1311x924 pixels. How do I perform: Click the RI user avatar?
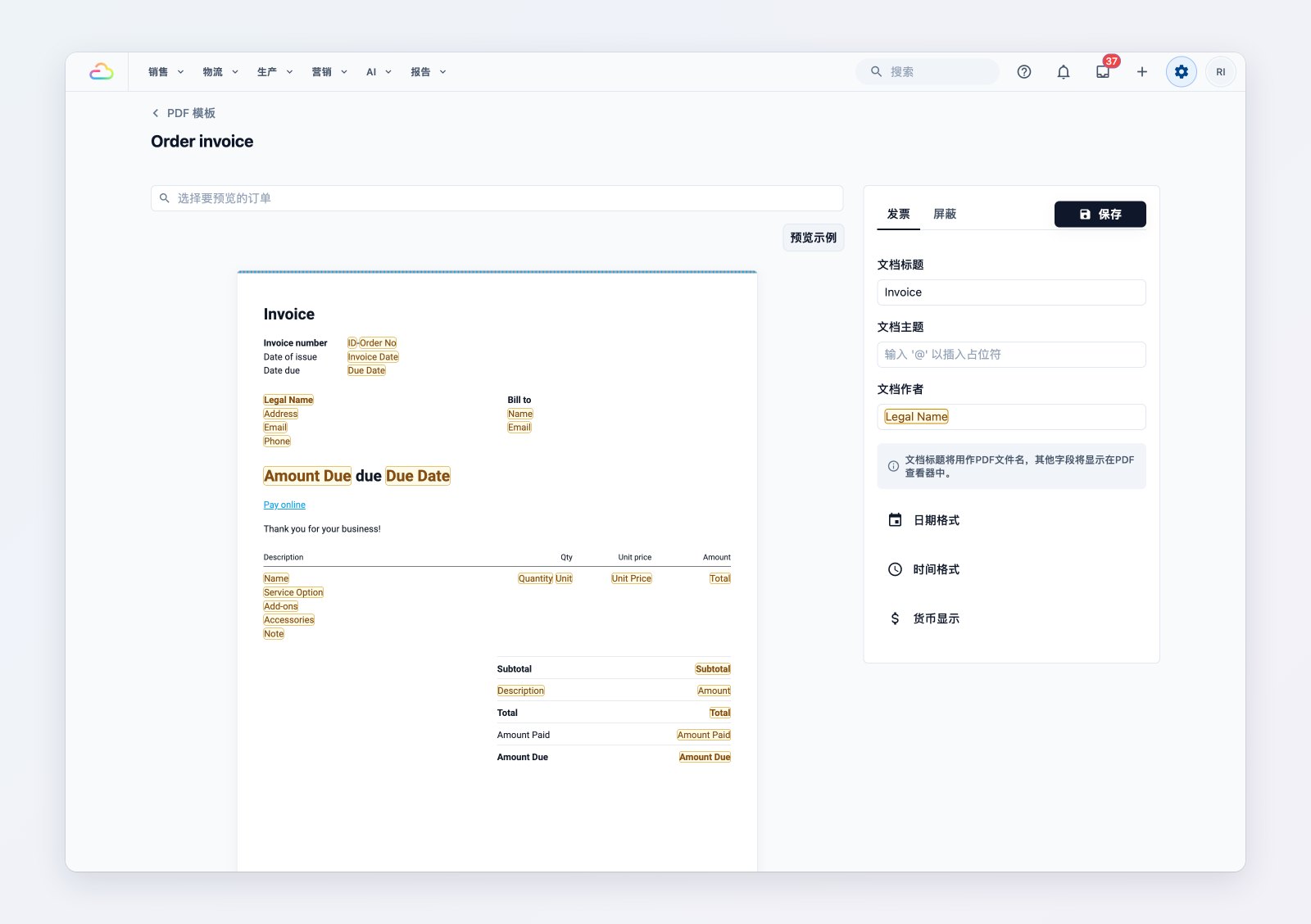[x=1221, y=72]
